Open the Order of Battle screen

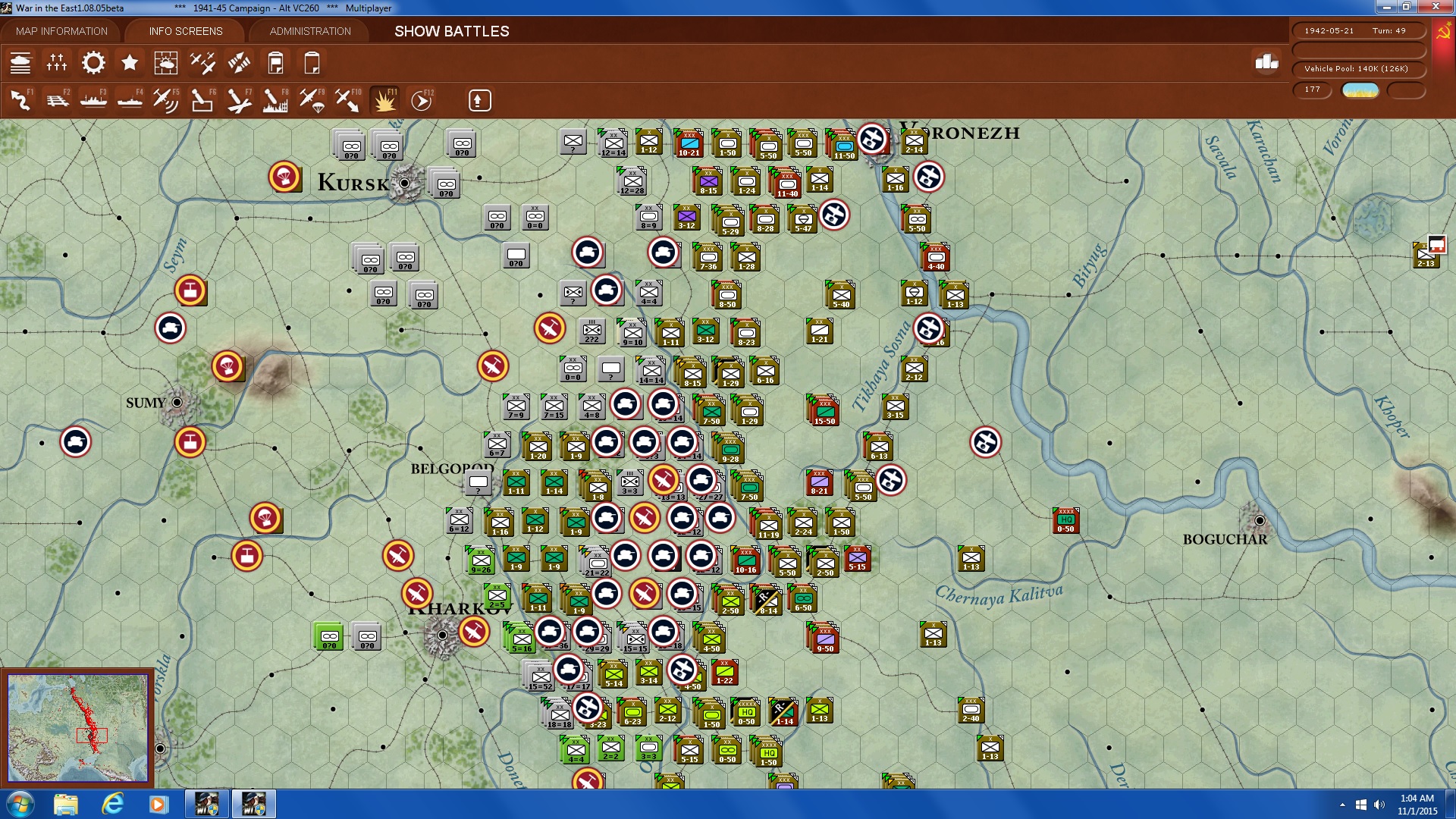pyautogui.click(x=21, y=63)
